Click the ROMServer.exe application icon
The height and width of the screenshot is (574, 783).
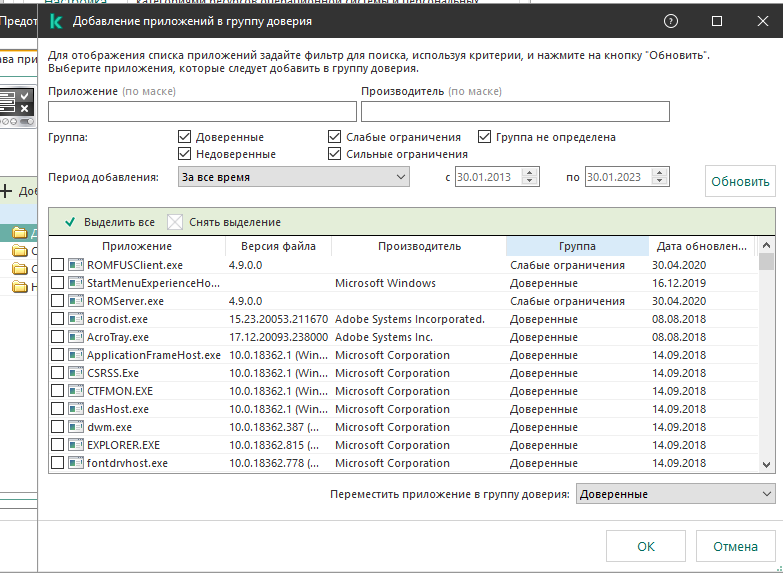[x=76, y=301]
